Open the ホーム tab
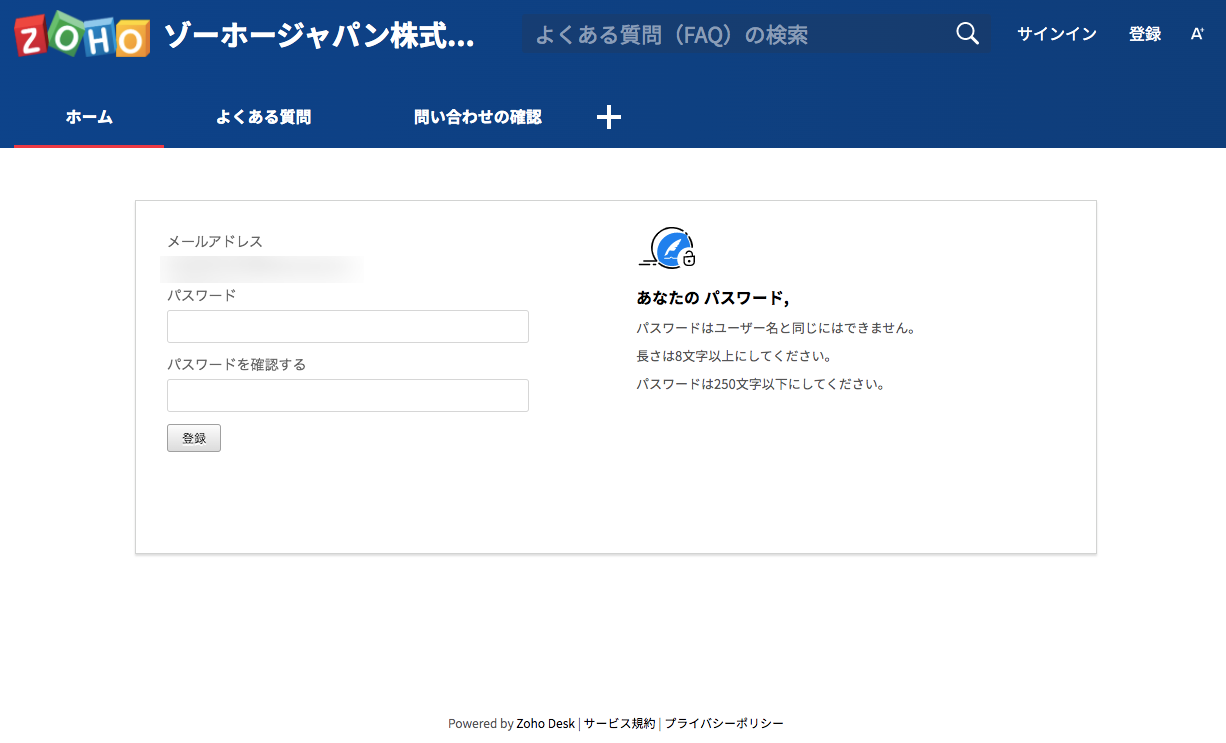 tap(89, 118)
